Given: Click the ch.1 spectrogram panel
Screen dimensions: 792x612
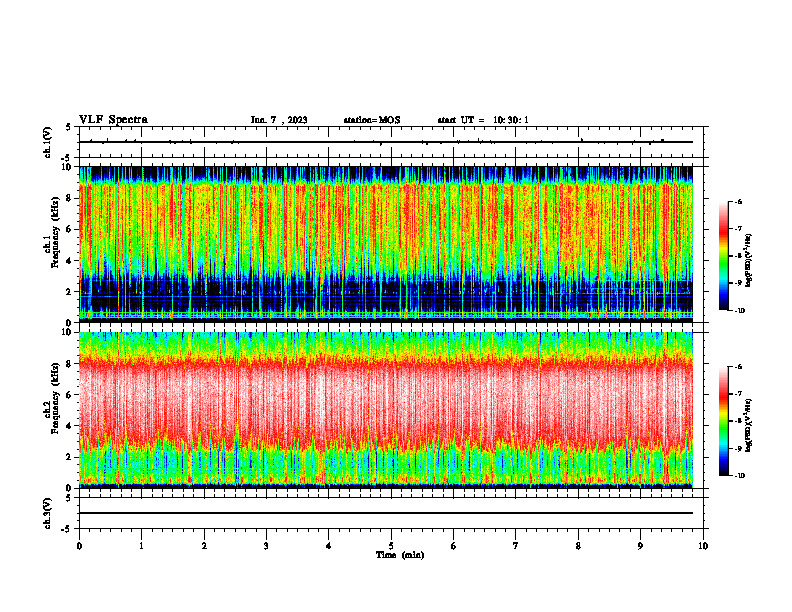Looking at the screenshot, I should [386, 244].
